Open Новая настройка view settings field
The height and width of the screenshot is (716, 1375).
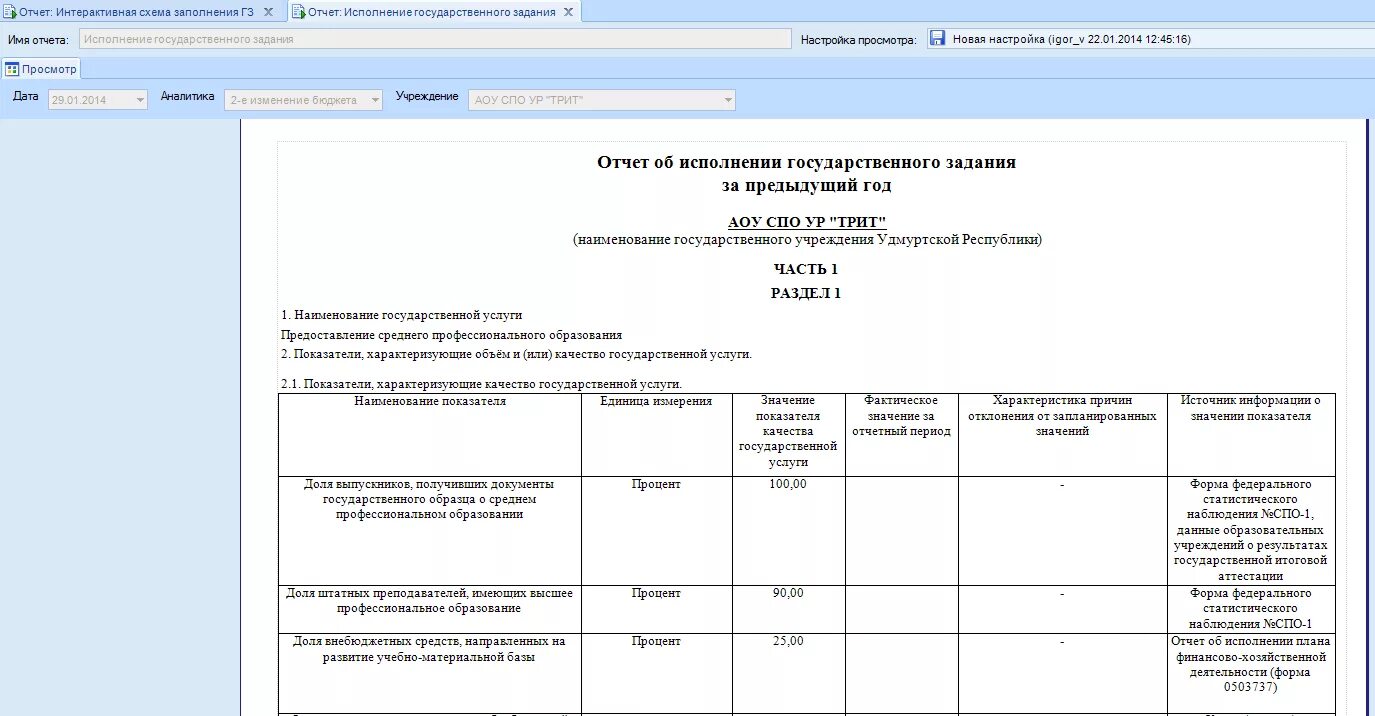[x=1149, y=39]
